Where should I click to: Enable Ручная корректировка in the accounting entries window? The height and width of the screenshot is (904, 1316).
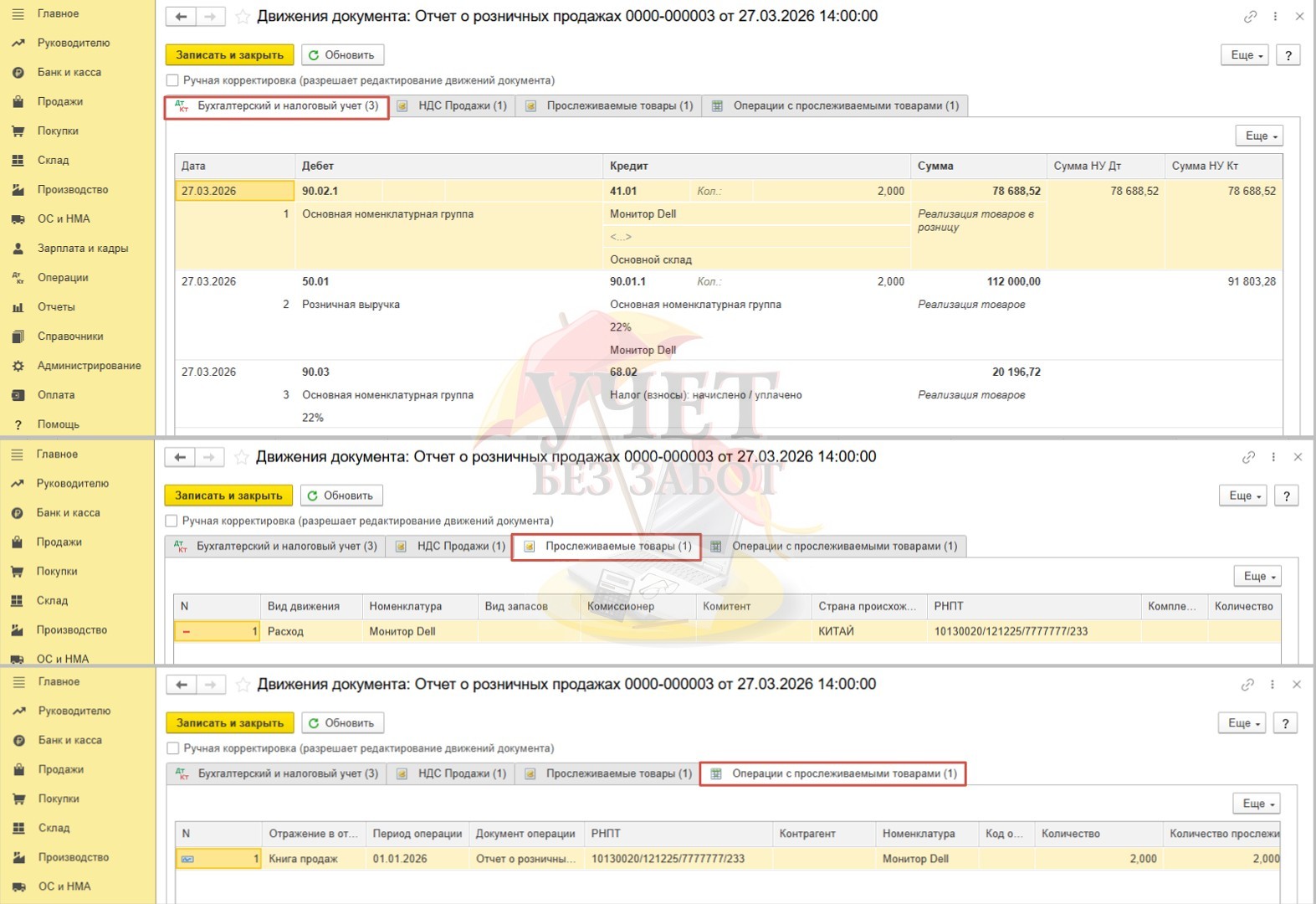(172, 80)
